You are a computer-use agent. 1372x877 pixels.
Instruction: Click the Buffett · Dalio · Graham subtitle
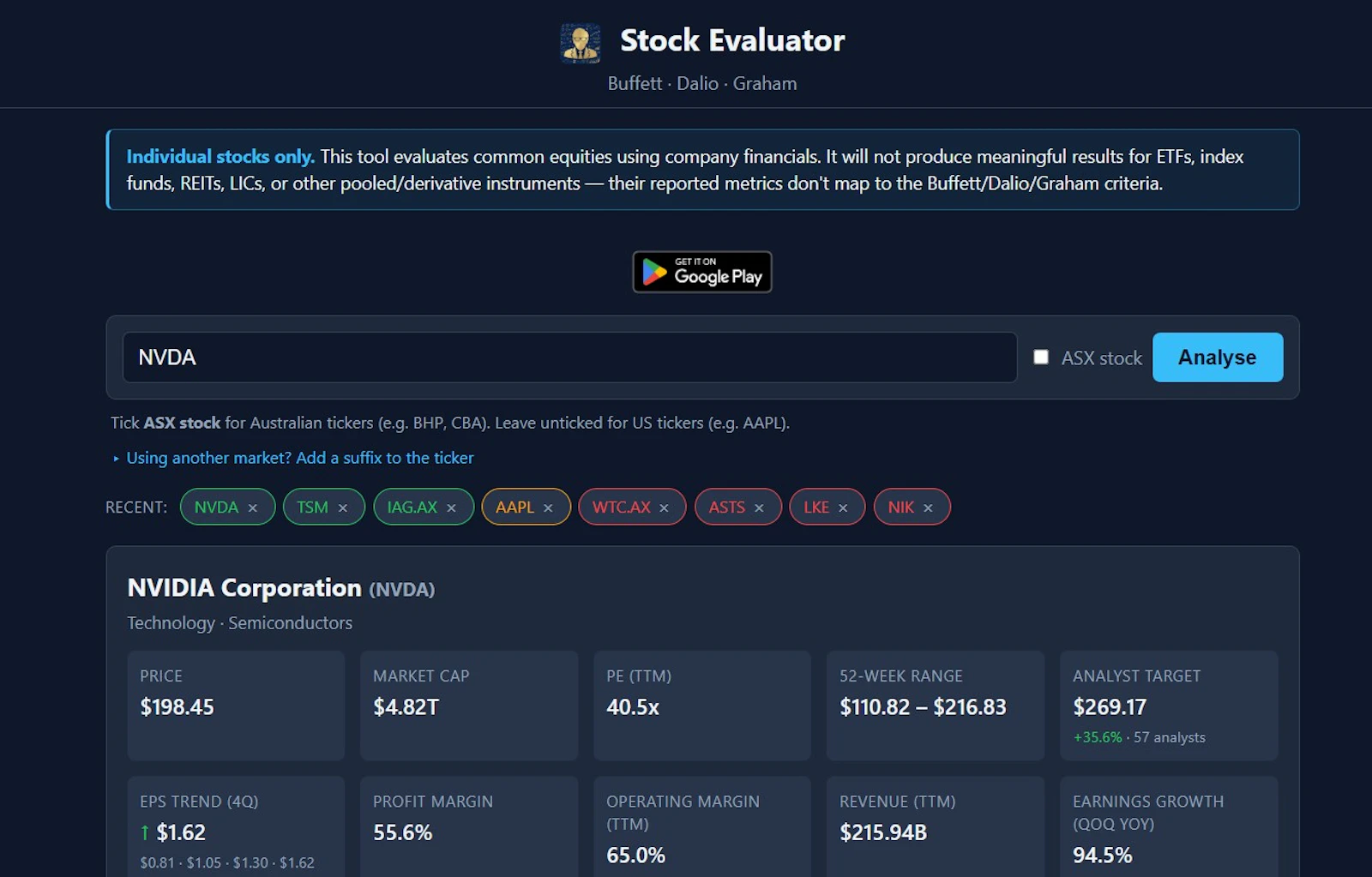(x=702, y=83)
